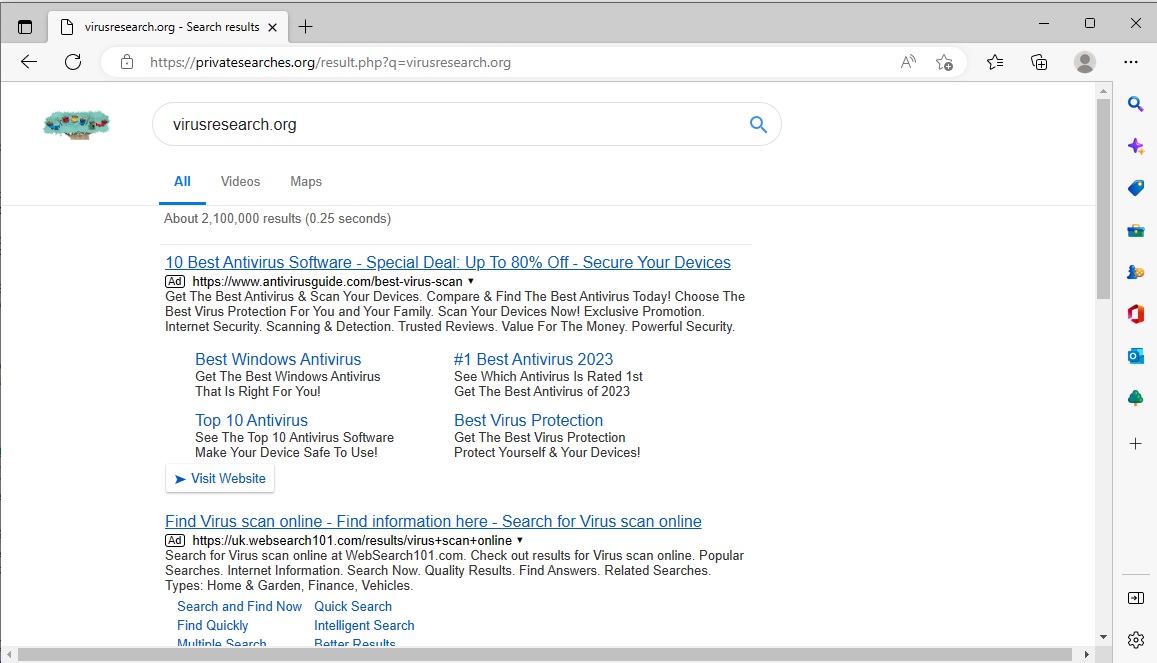The width and height of the screenshot is (1157, 663).
Task: Toggle sidebar visibility icon
Action: [x=1136, y=598]
